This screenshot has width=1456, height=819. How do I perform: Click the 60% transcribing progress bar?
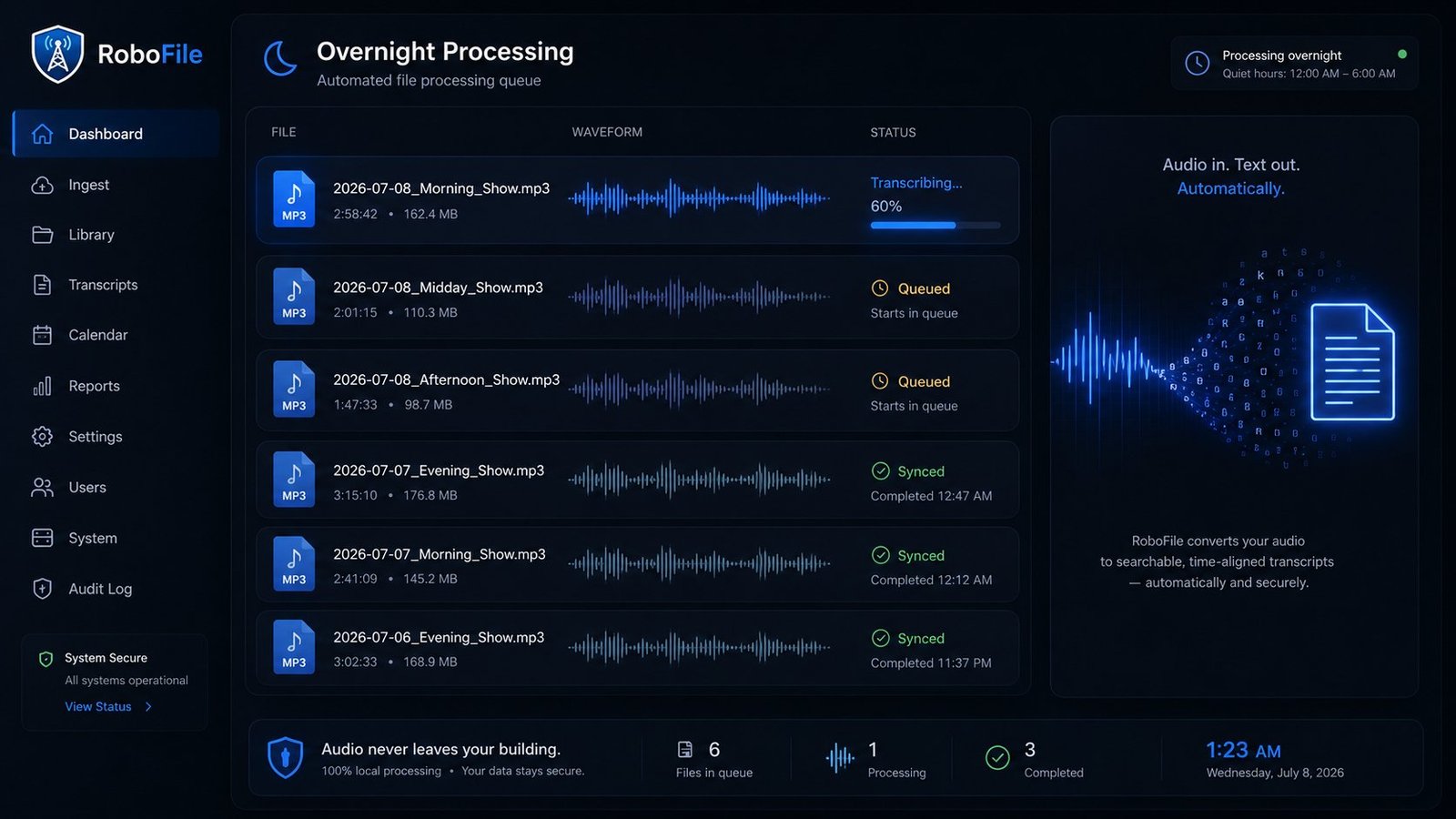(935, 225)
